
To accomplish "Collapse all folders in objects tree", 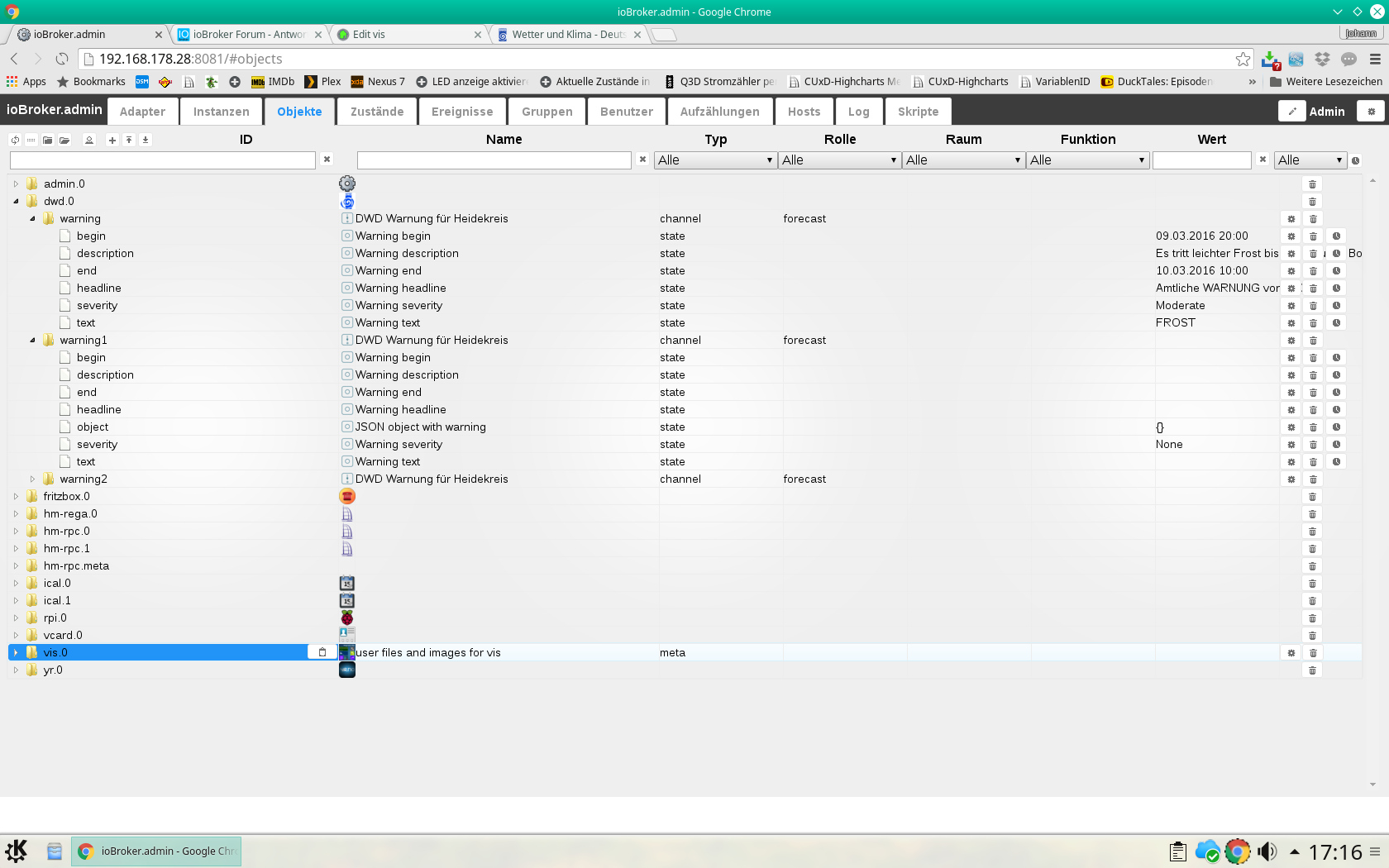I will [48, 140].
